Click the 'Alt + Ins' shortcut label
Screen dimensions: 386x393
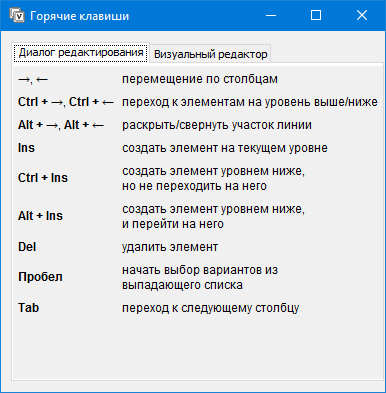[x=40, y=216]
